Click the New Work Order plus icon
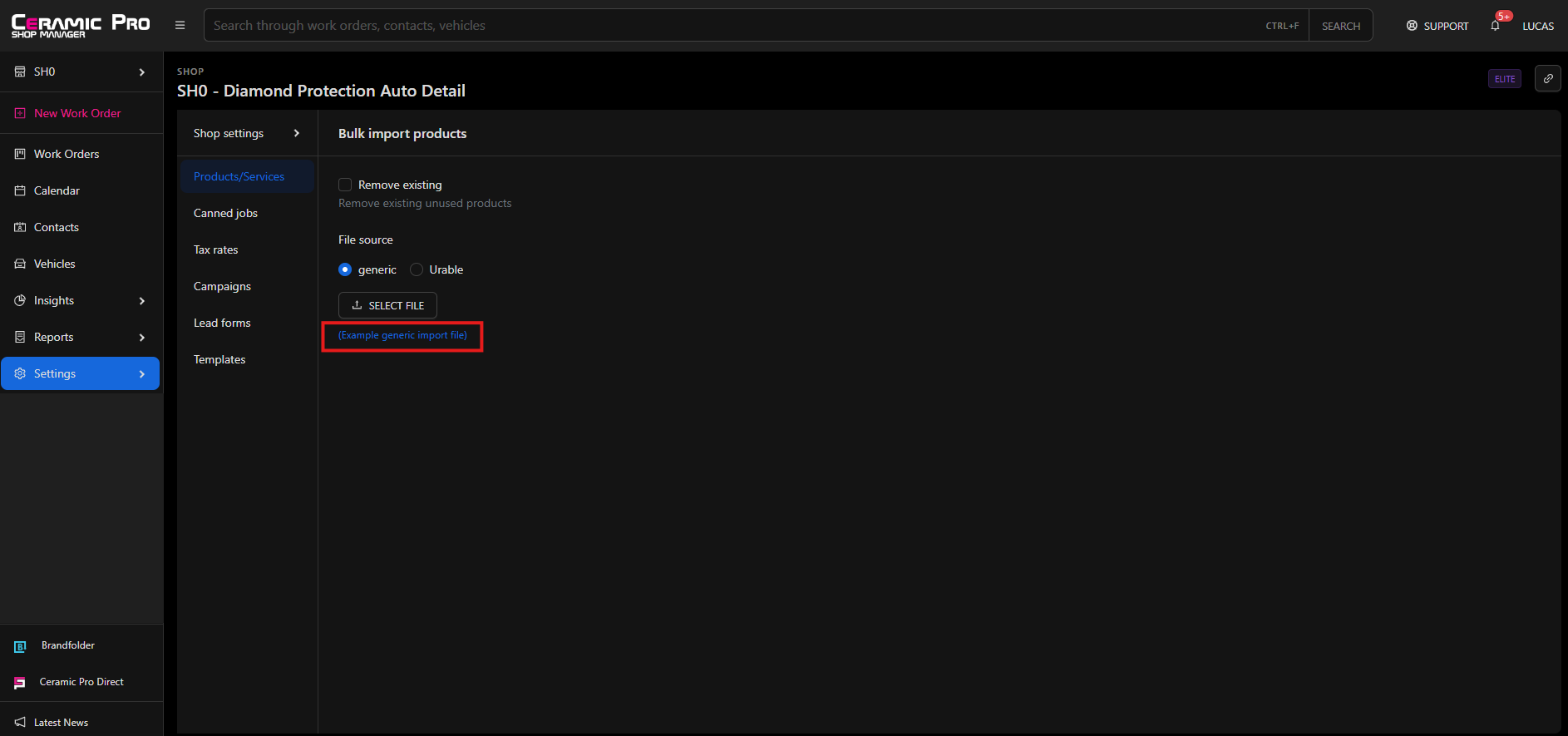 point(20,113)
